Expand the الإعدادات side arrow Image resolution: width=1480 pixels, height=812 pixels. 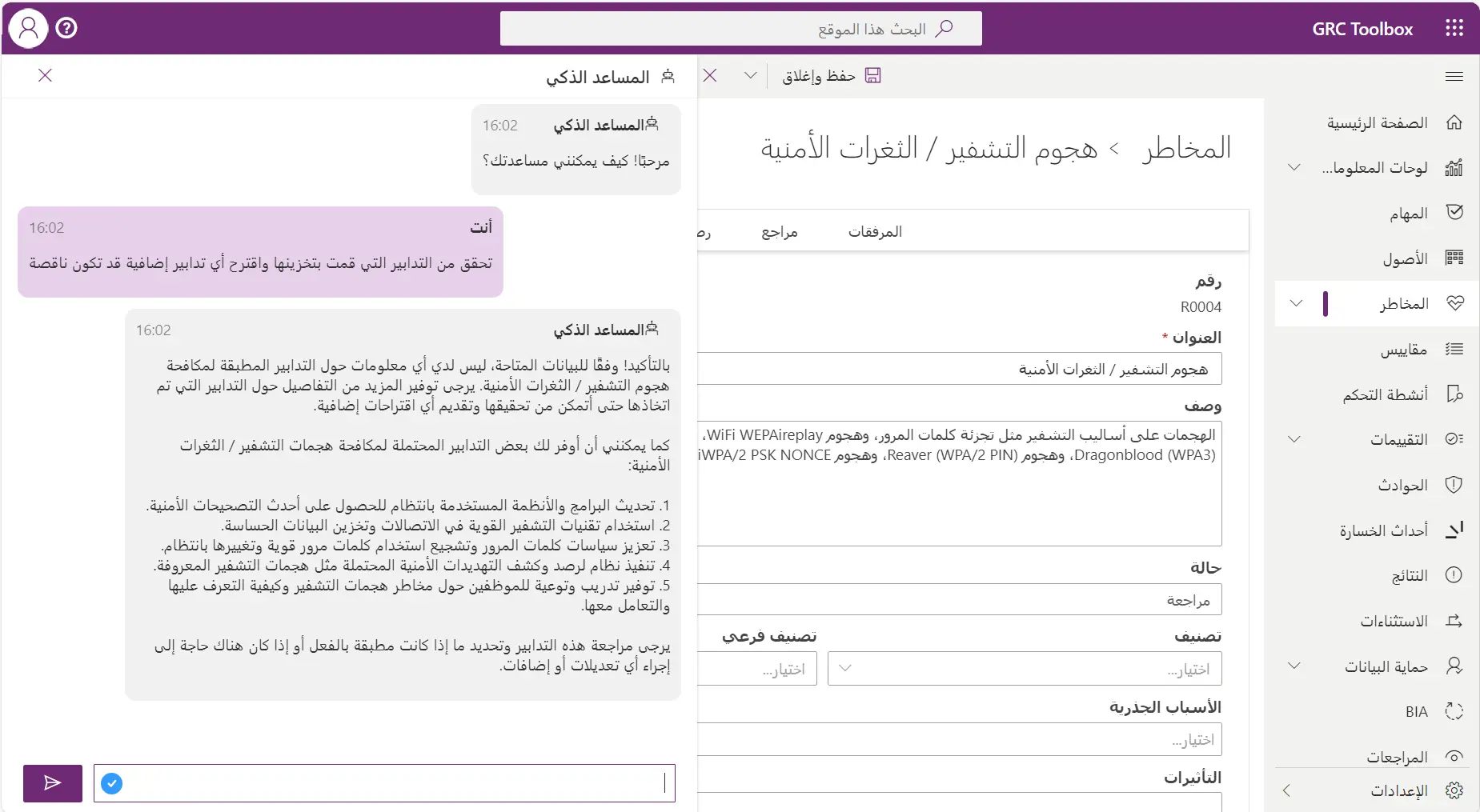click(1286, 790)
